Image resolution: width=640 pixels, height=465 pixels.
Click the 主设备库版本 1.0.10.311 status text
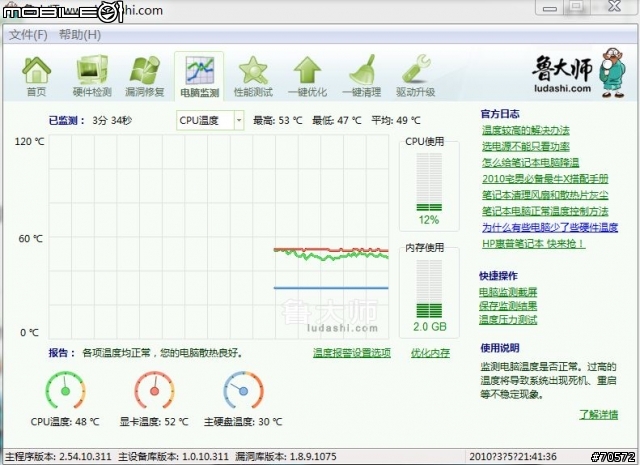click(x=173, y=456)
